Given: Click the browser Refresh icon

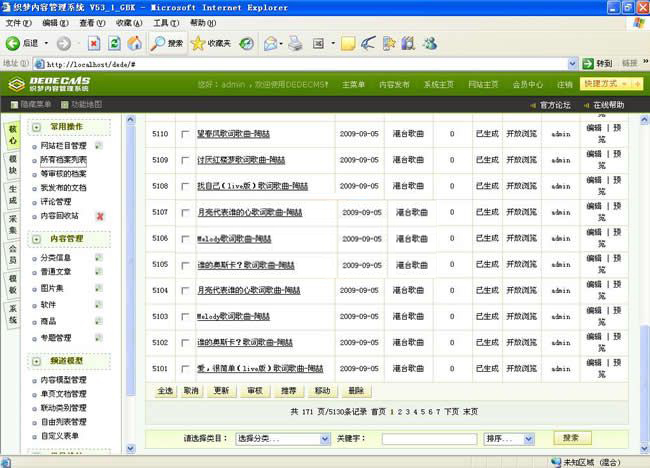Looking at the screenshot, I should click(x=114, y=44).
